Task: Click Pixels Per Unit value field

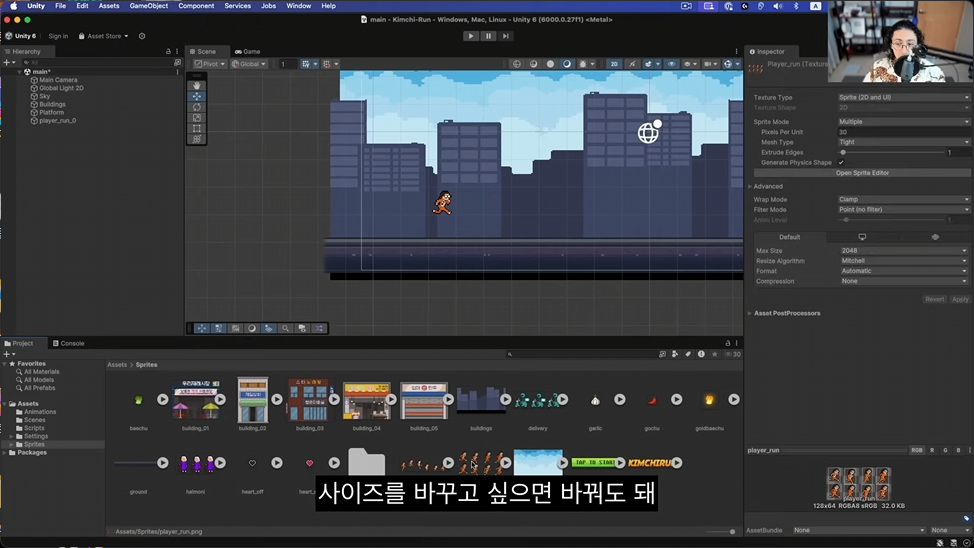Action: coord(903,132)
